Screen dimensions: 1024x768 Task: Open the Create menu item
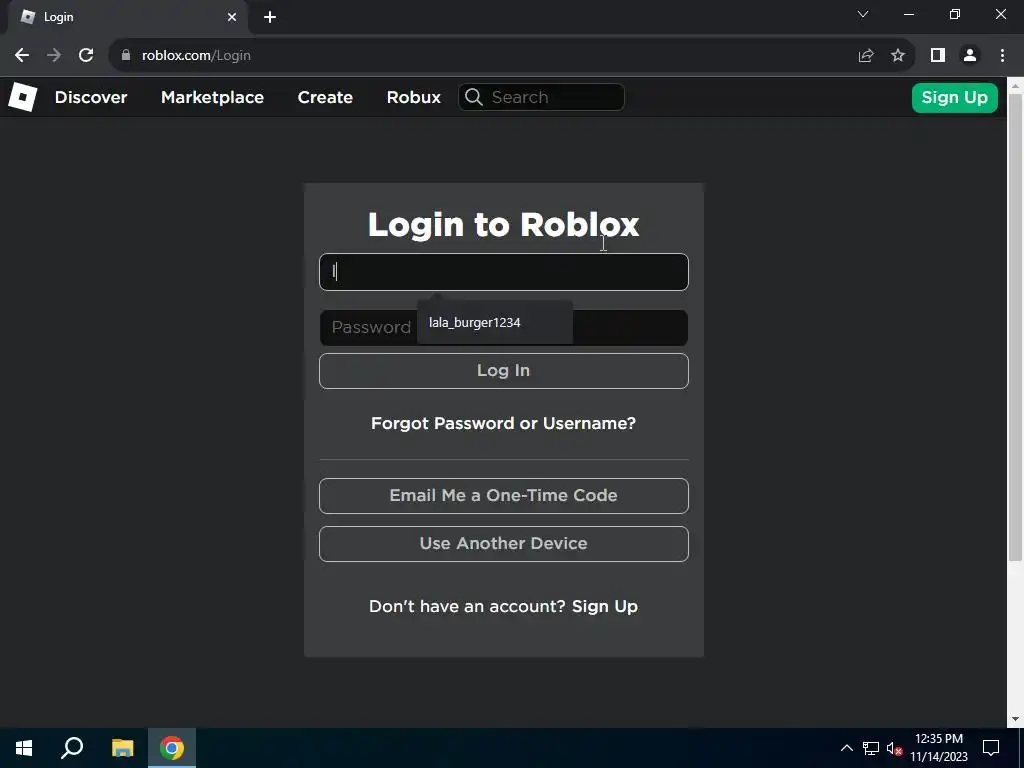click(x=325, y=97)
